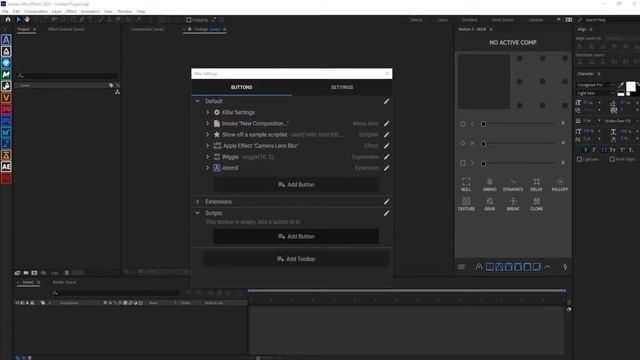Screen dimensions: 640x360
Task: Click the Motion NULL tool icon
Action: (x=466, y=184)
